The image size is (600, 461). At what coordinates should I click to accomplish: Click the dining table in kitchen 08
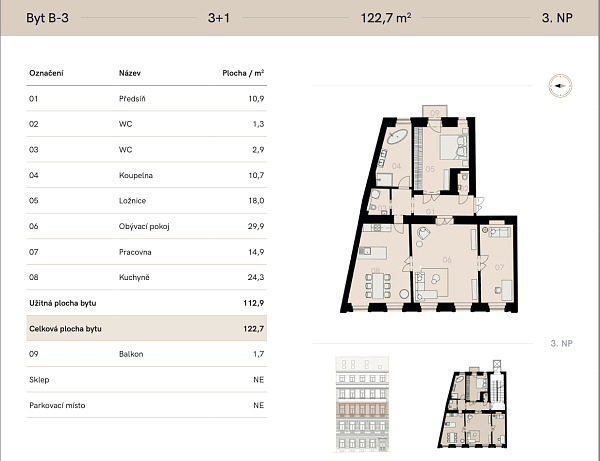pos(377,287)
